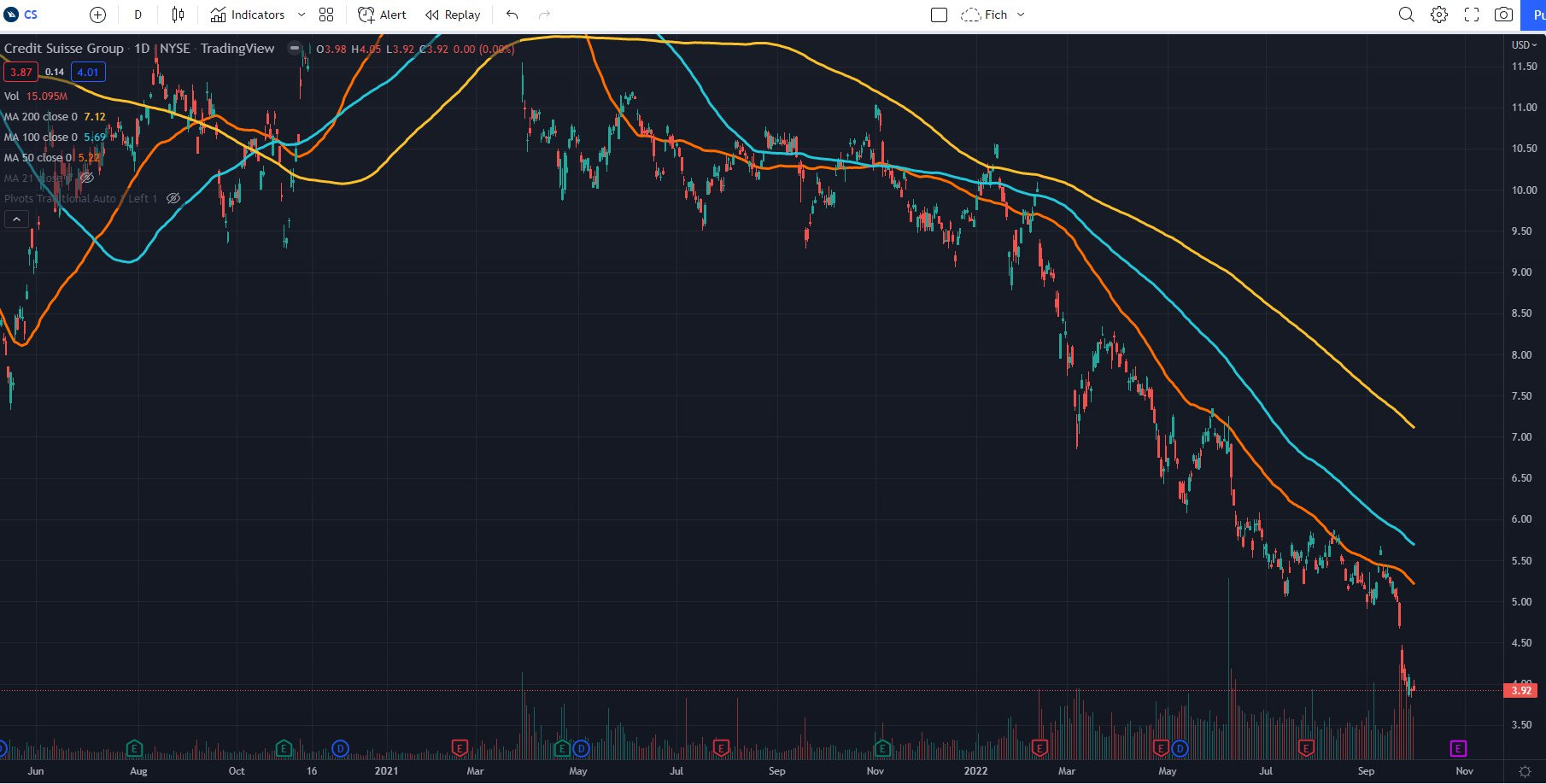Click the 2022 label on time axis

[975, 771]
